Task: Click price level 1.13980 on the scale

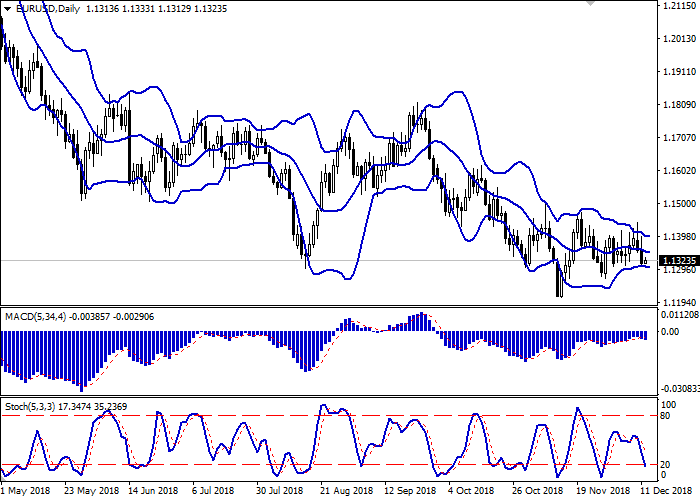Action: (680, 237)
